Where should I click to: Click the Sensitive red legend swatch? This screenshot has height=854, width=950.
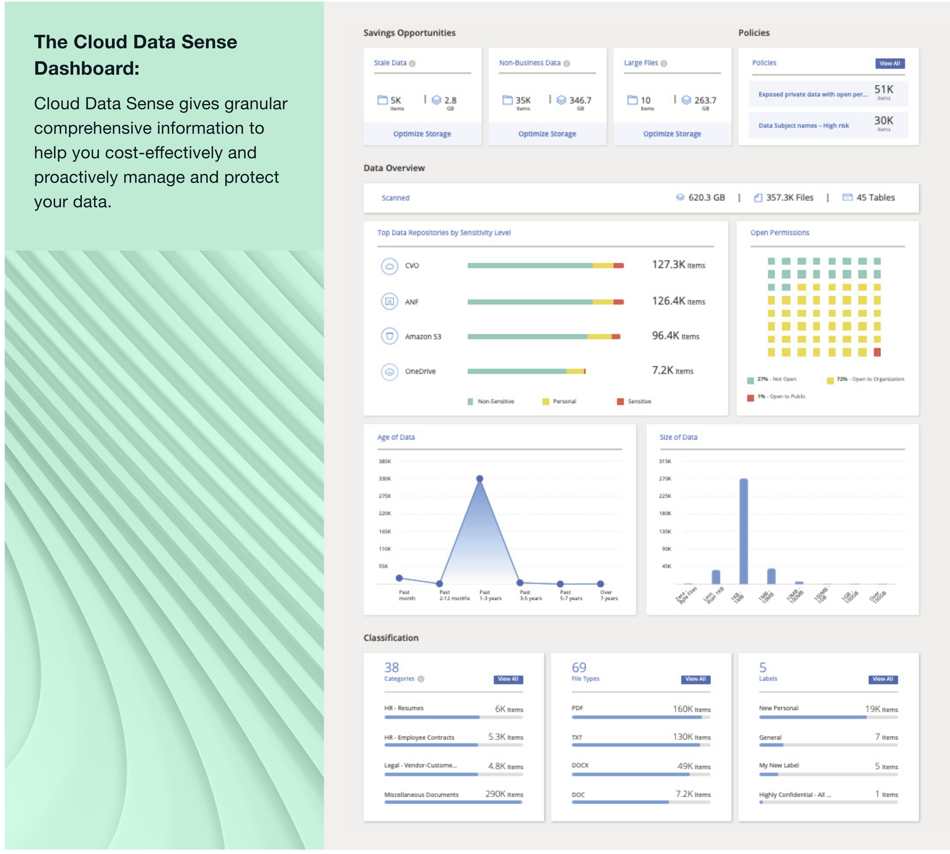(620, 402)
